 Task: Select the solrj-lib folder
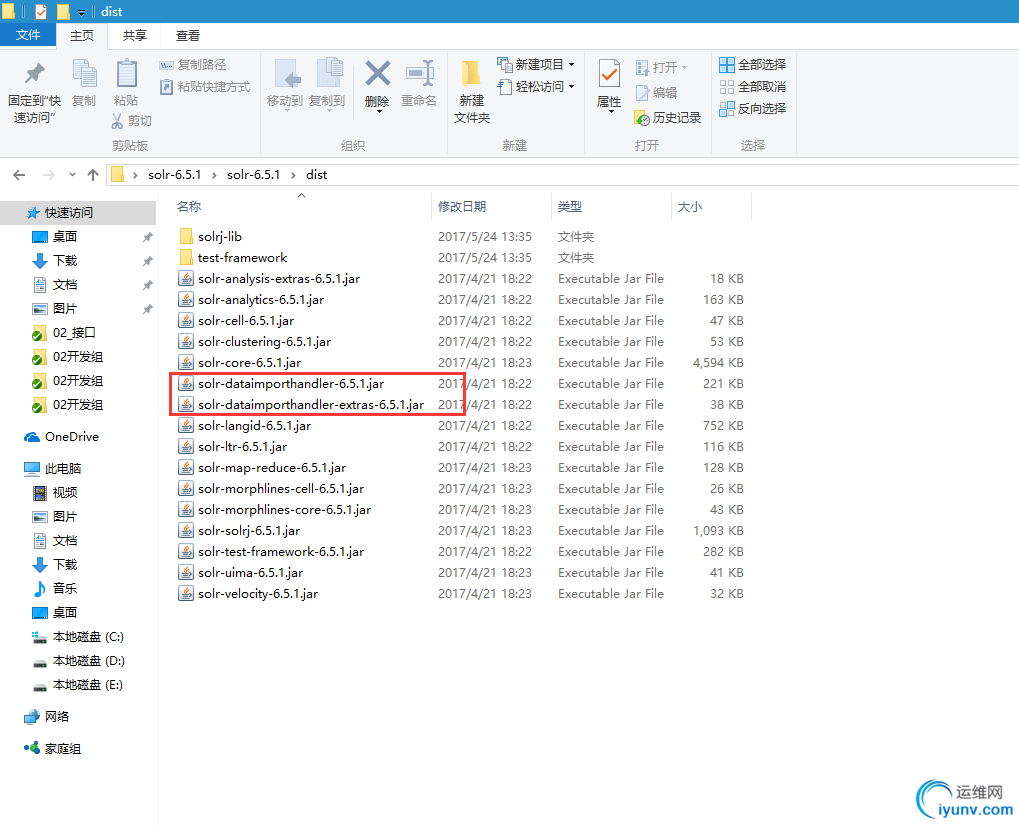220,237
